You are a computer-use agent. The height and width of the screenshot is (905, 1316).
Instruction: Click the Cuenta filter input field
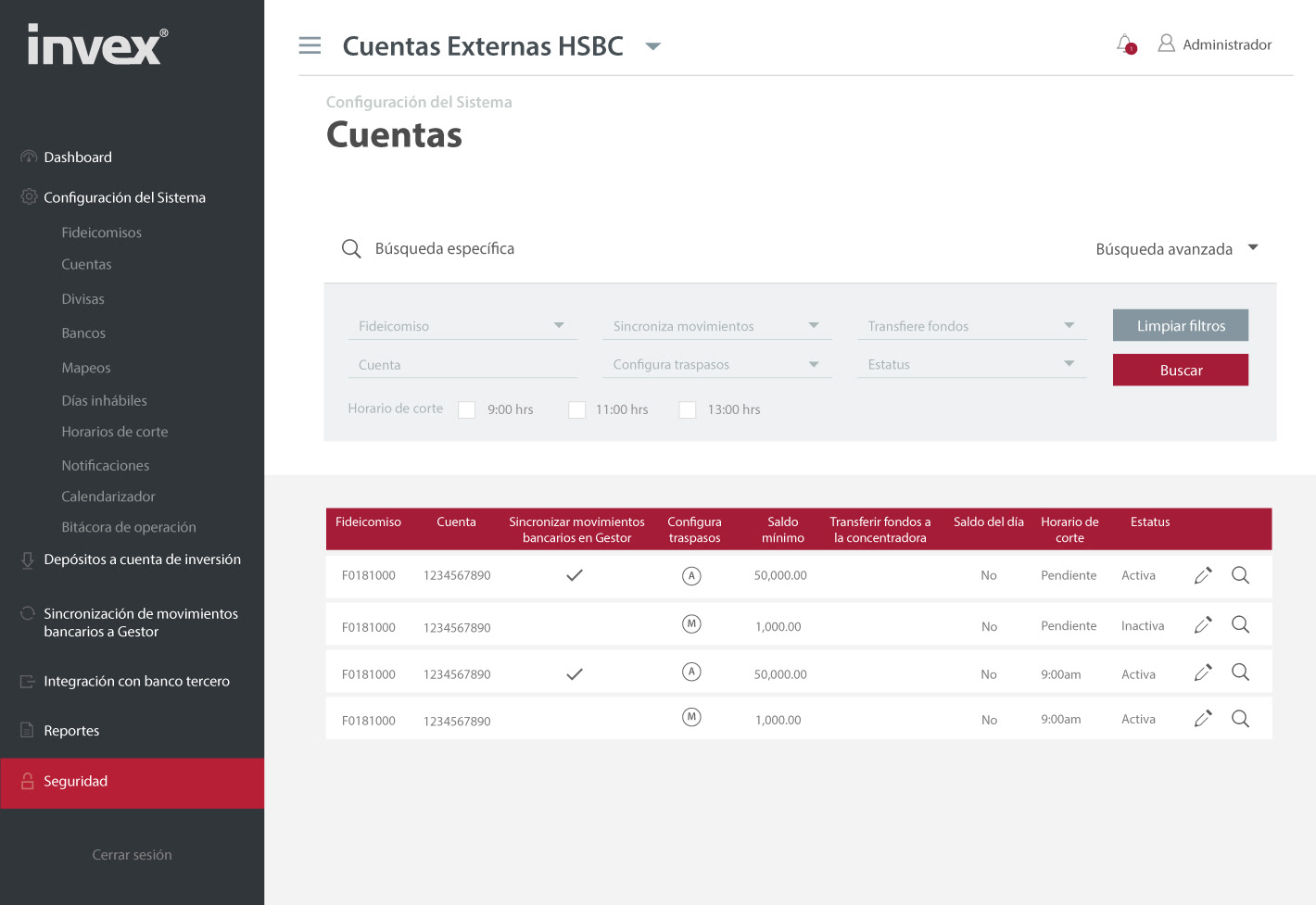tap(462, 365)
